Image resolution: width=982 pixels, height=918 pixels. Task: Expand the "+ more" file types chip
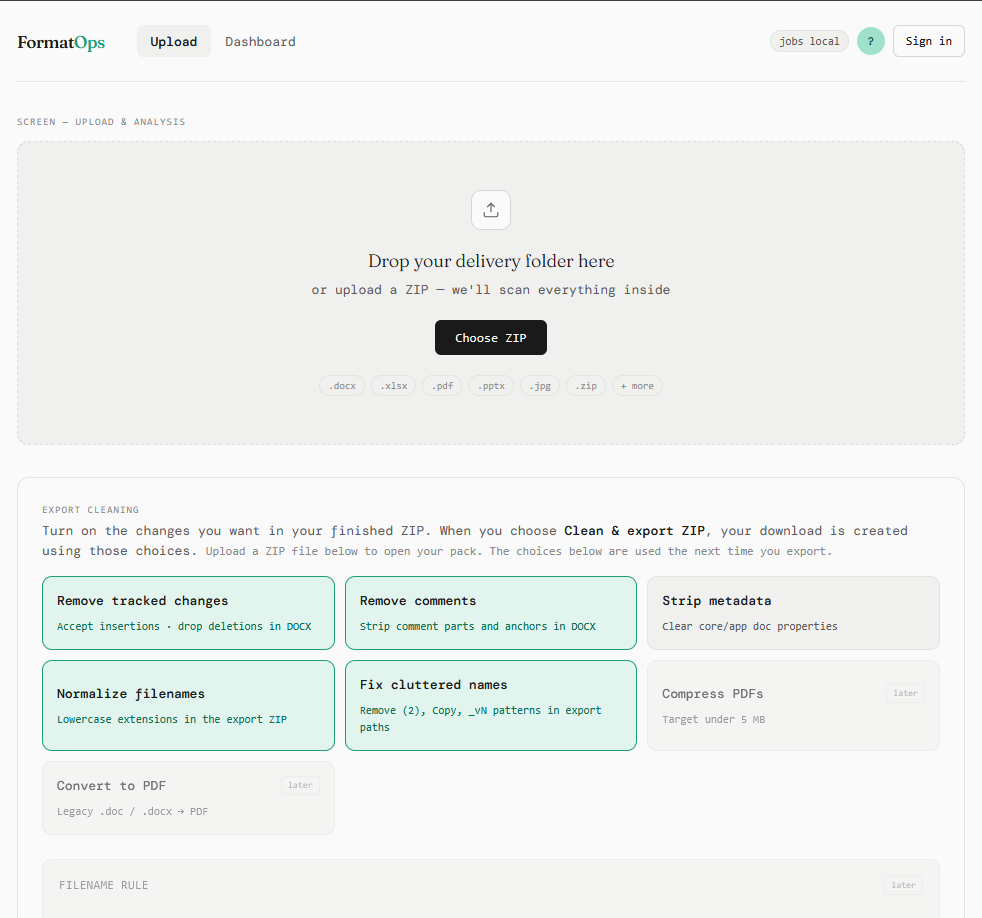[x=637, y=385]
